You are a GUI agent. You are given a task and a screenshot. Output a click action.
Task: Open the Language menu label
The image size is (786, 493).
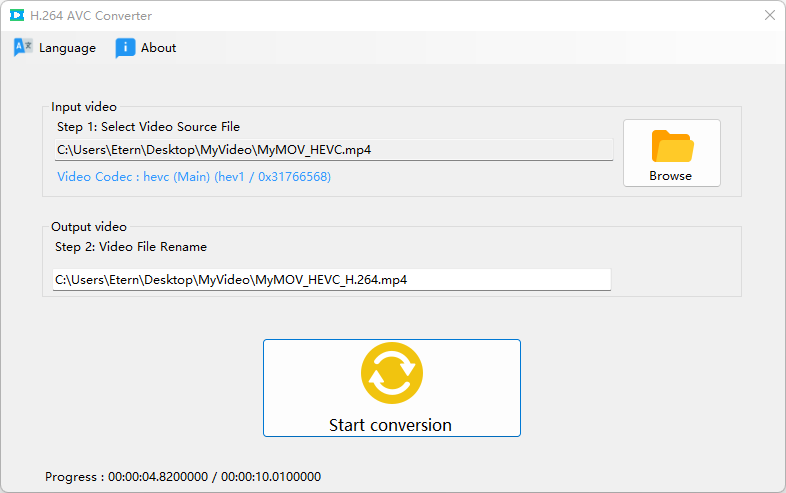point(67,48)
